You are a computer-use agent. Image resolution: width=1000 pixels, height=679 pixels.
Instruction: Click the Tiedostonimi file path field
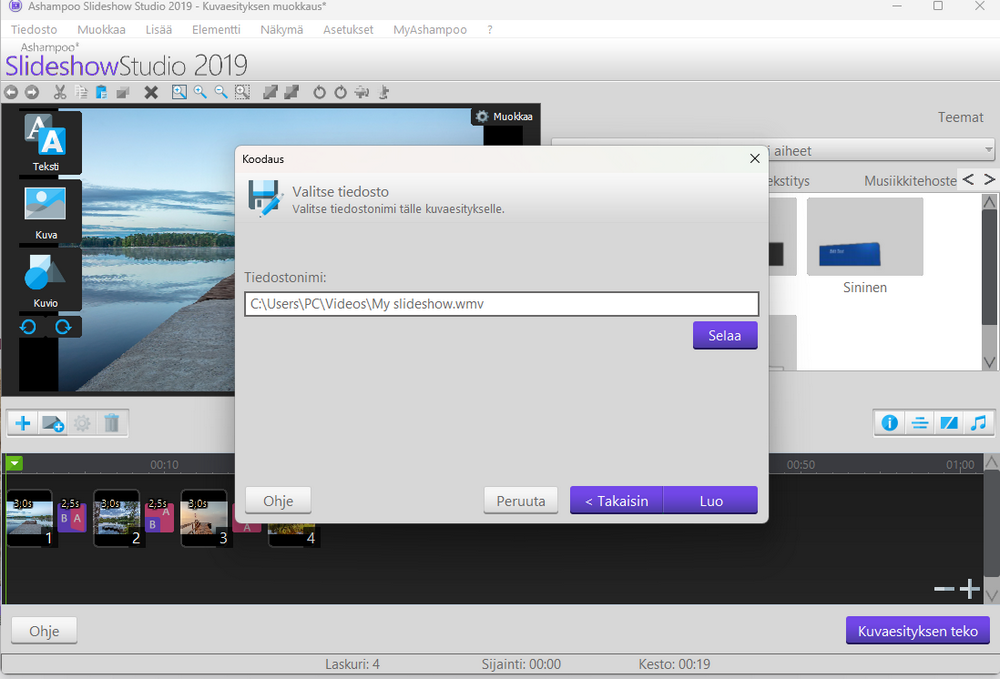coord(501,304)
